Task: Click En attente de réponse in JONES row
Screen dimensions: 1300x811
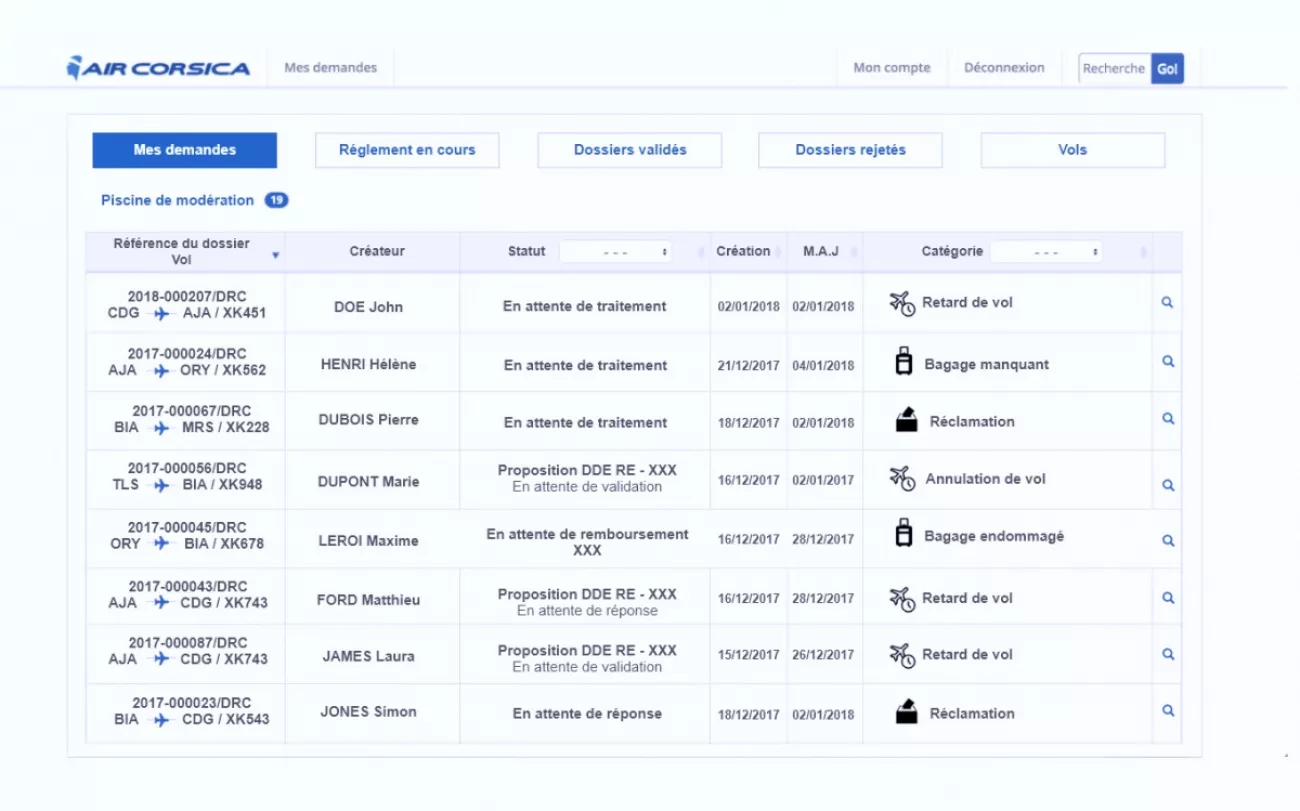Action: pos(587,714)
